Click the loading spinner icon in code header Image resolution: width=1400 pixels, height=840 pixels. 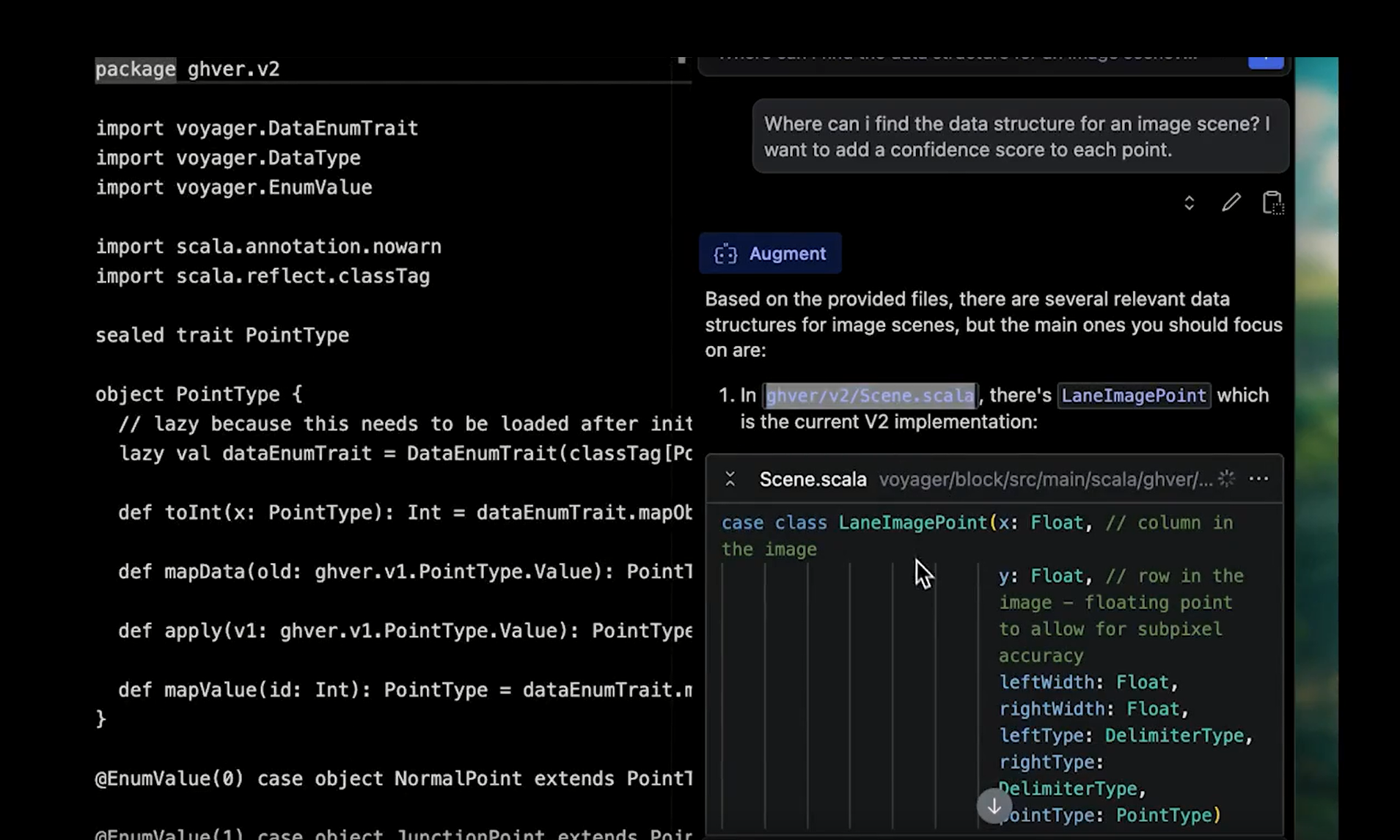1227,479
